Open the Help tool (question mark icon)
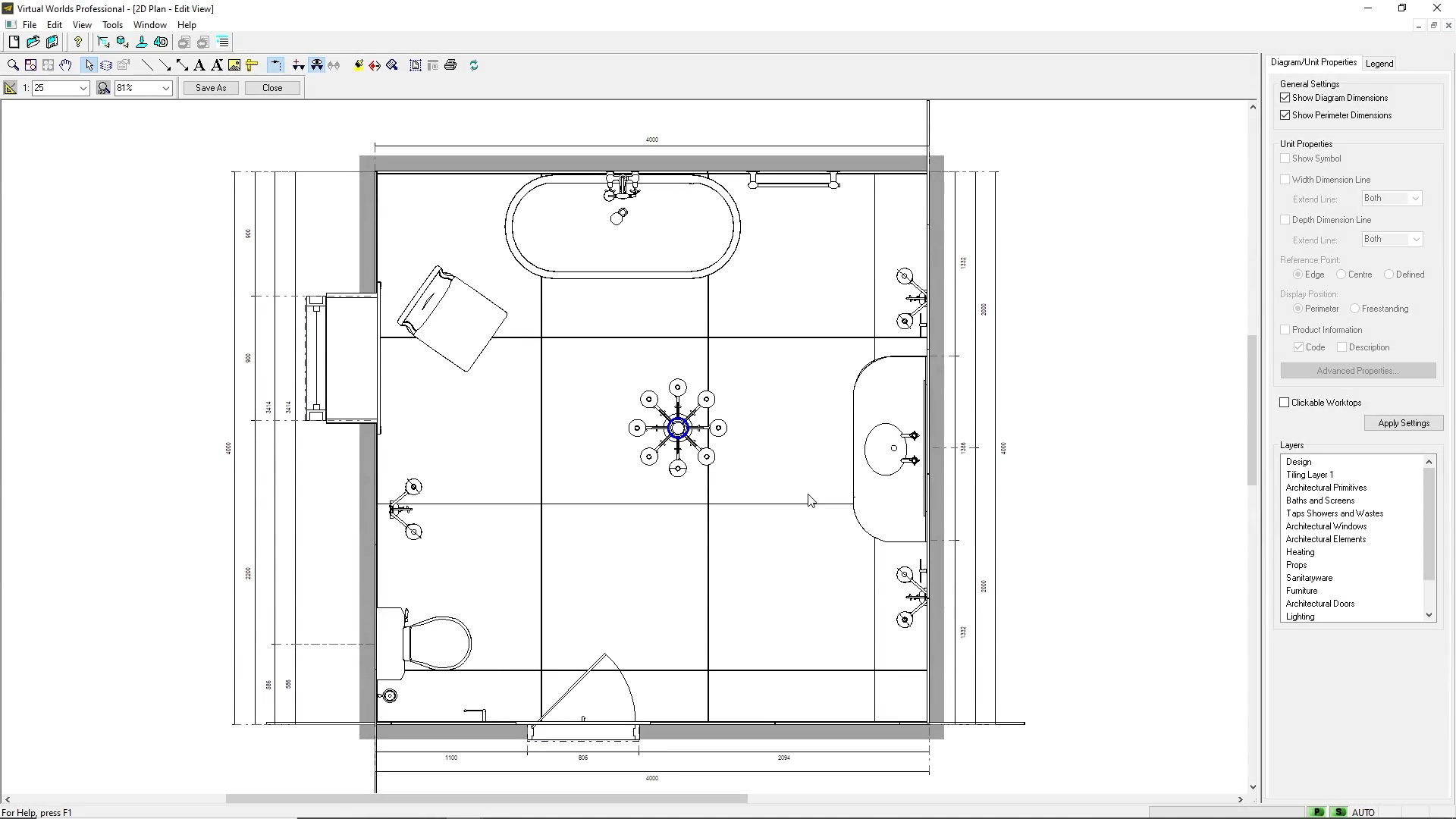The image size is (1456, 819). tap(78, 42)
